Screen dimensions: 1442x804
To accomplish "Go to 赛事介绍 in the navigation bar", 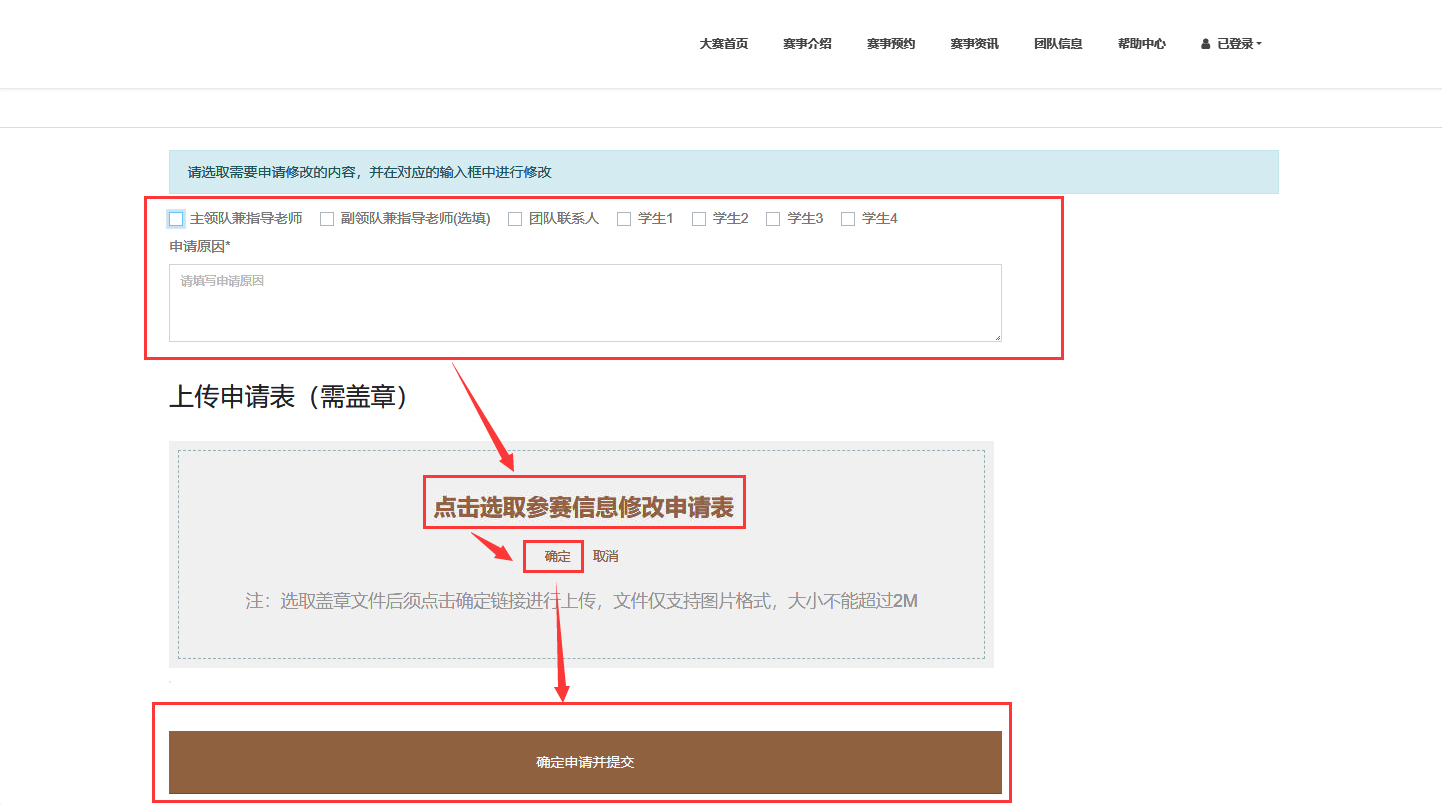I will 807,44.
